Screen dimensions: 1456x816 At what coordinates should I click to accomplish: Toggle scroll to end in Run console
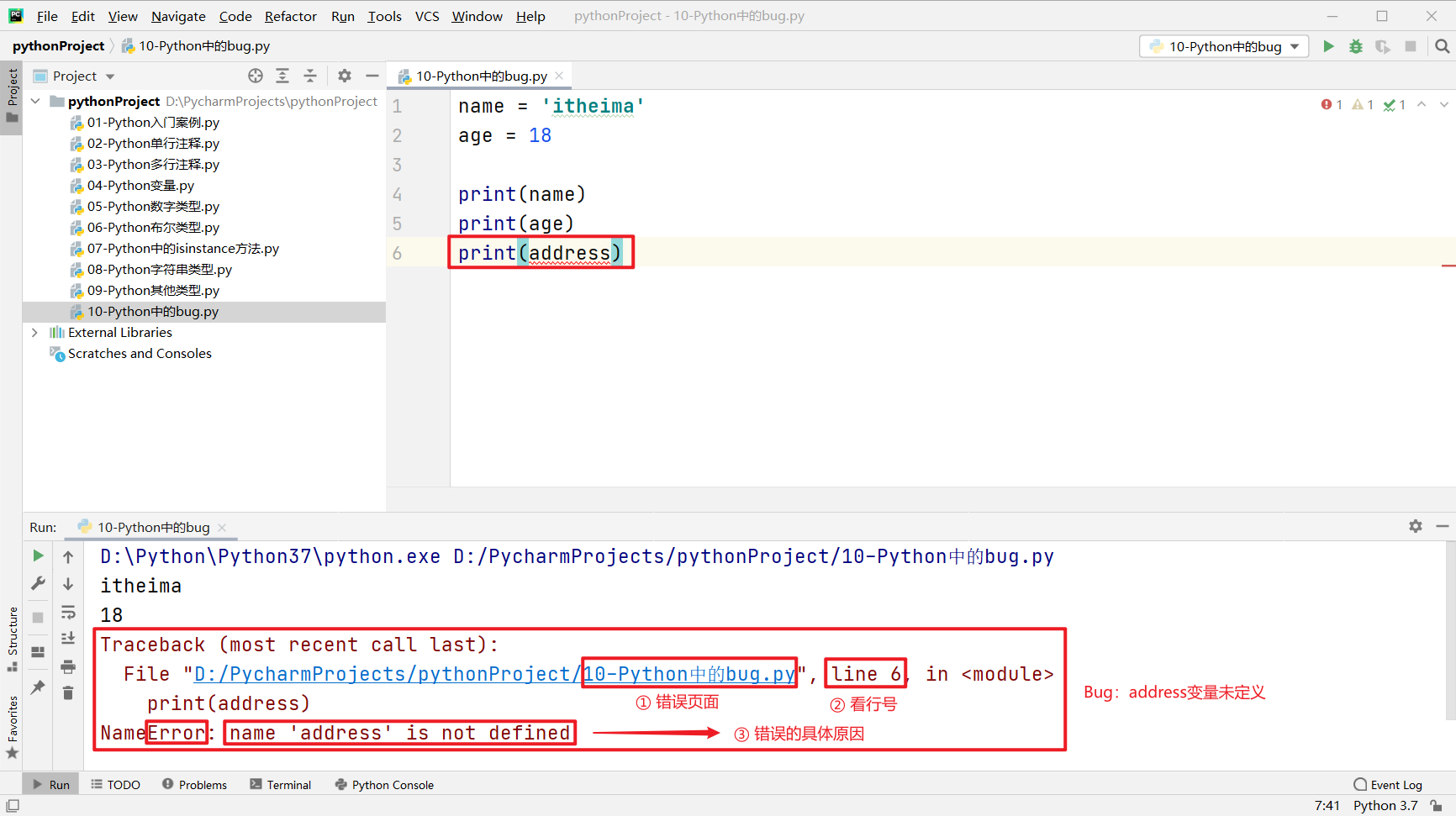coord(68,639)
